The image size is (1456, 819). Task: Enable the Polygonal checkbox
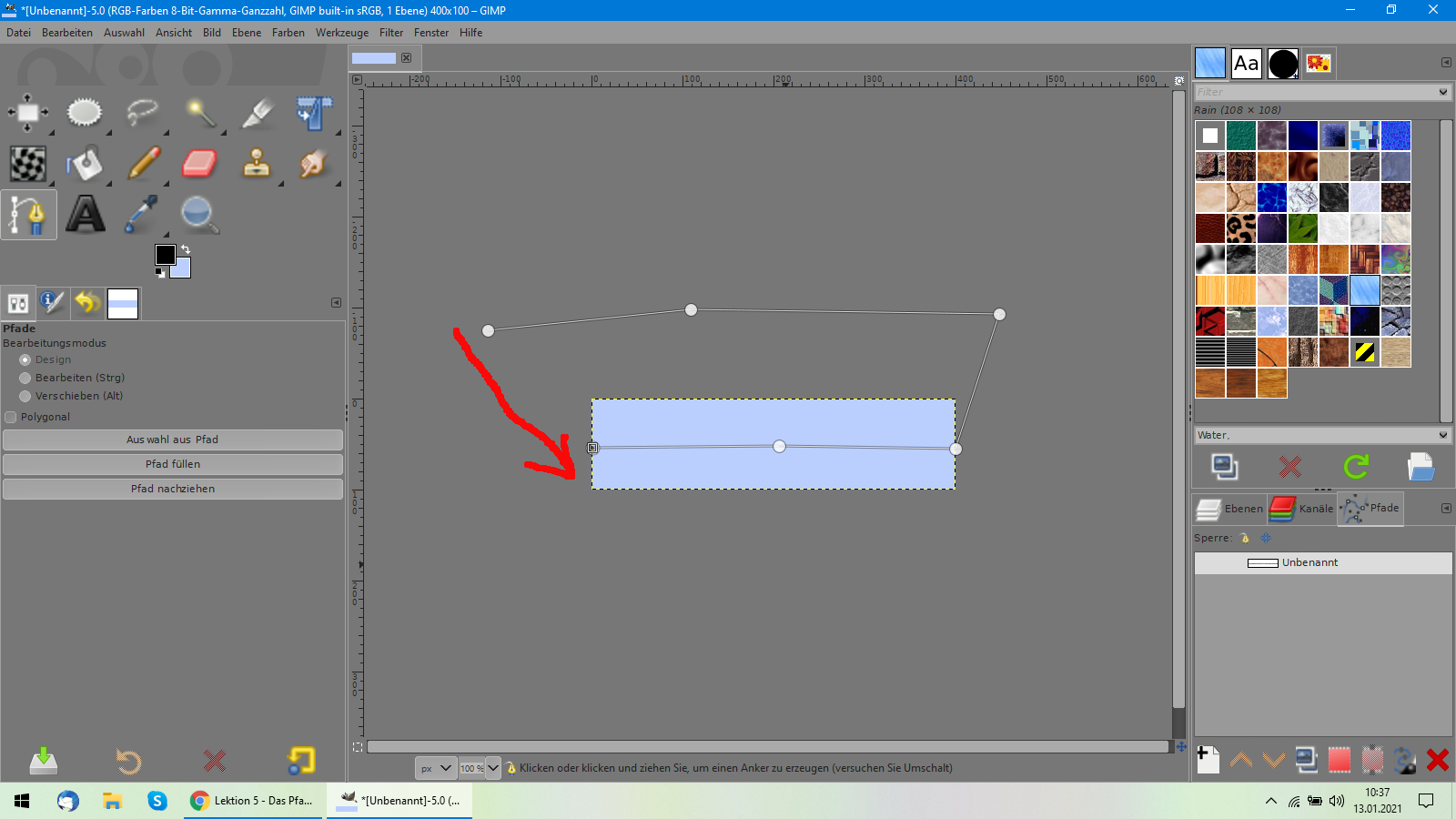[11, 417]
